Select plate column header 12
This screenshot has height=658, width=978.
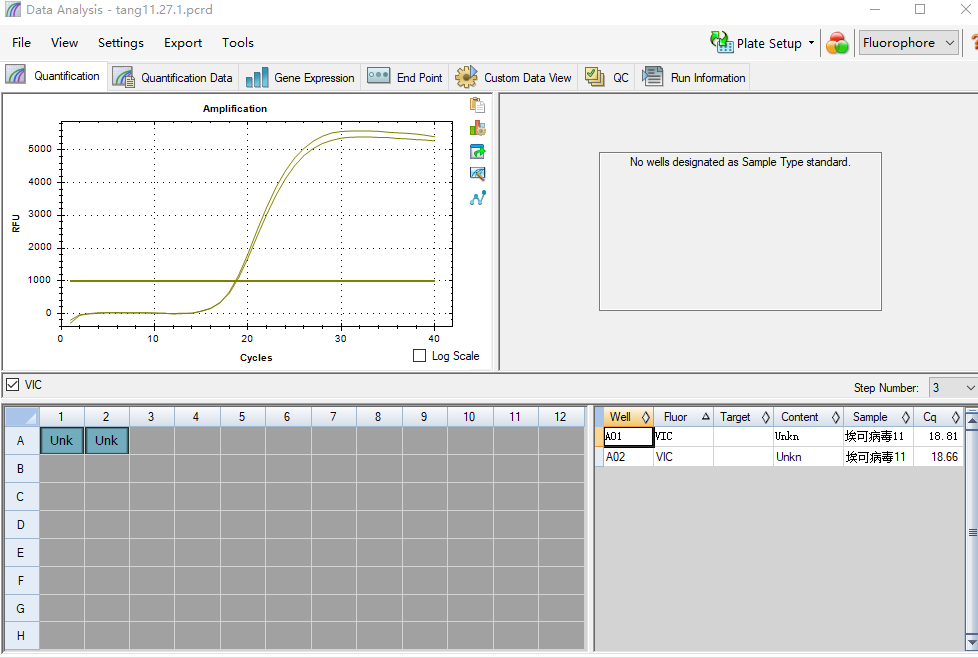click(561, 417)
